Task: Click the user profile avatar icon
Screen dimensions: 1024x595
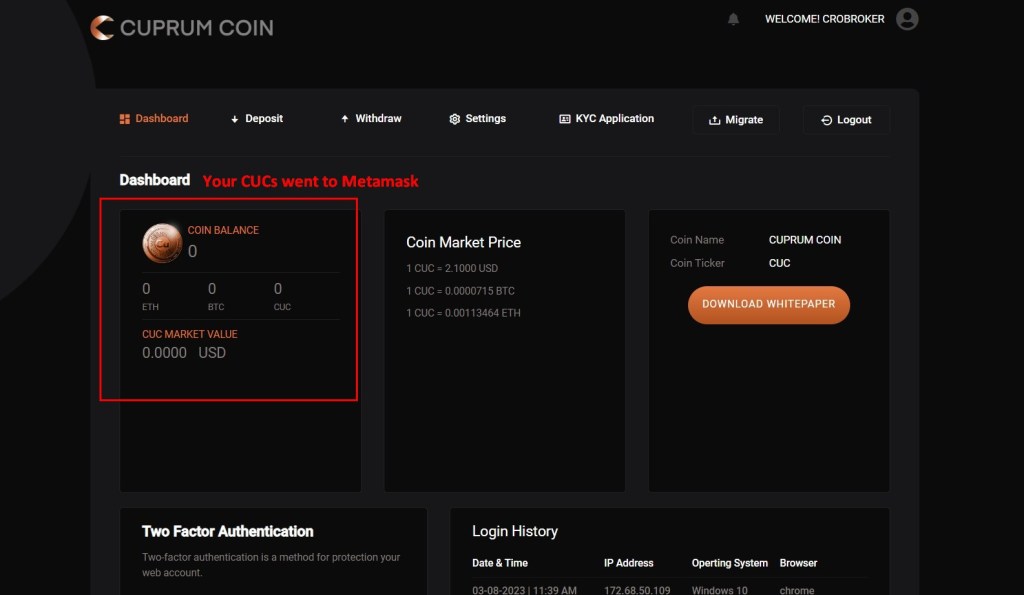Action: (907, 19)
